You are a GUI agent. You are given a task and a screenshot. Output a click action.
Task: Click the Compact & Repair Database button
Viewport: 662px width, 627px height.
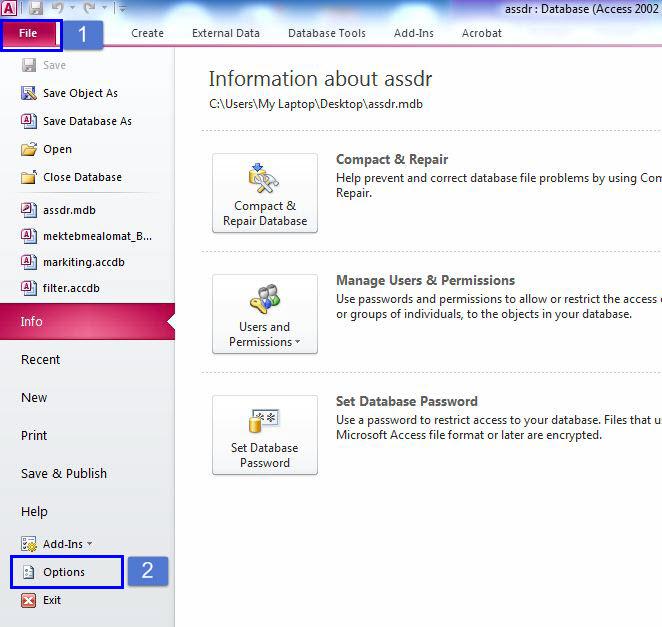(265, 193)
